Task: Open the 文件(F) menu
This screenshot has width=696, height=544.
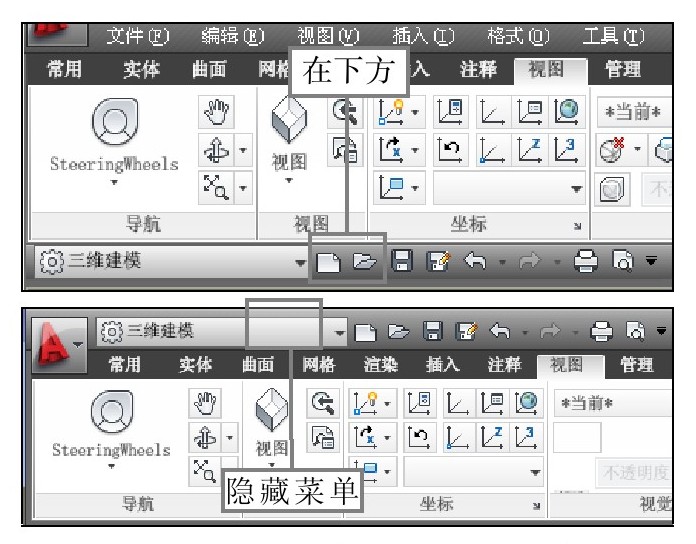Action: 138,36
